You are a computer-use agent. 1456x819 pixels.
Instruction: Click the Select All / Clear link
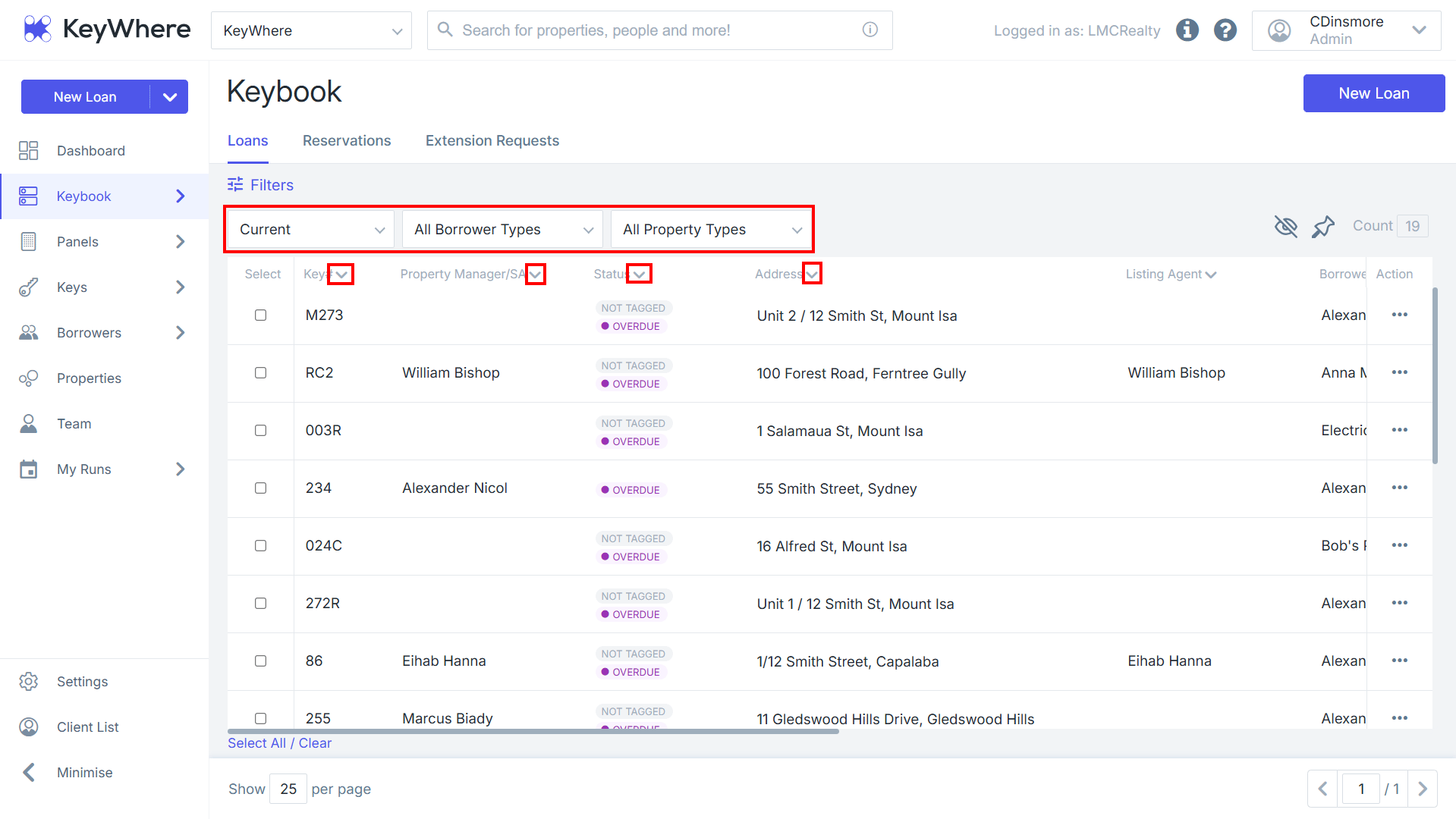(280, 743)
